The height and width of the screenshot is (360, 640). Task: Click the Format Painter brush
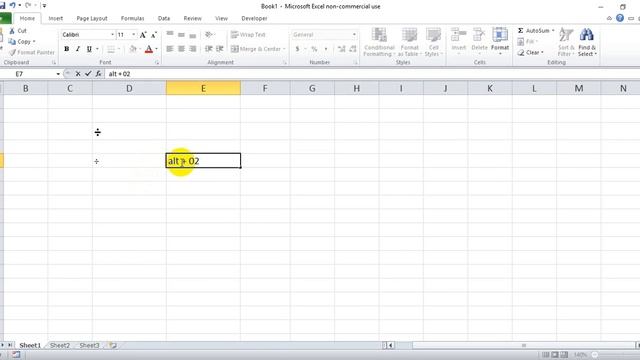13,52
